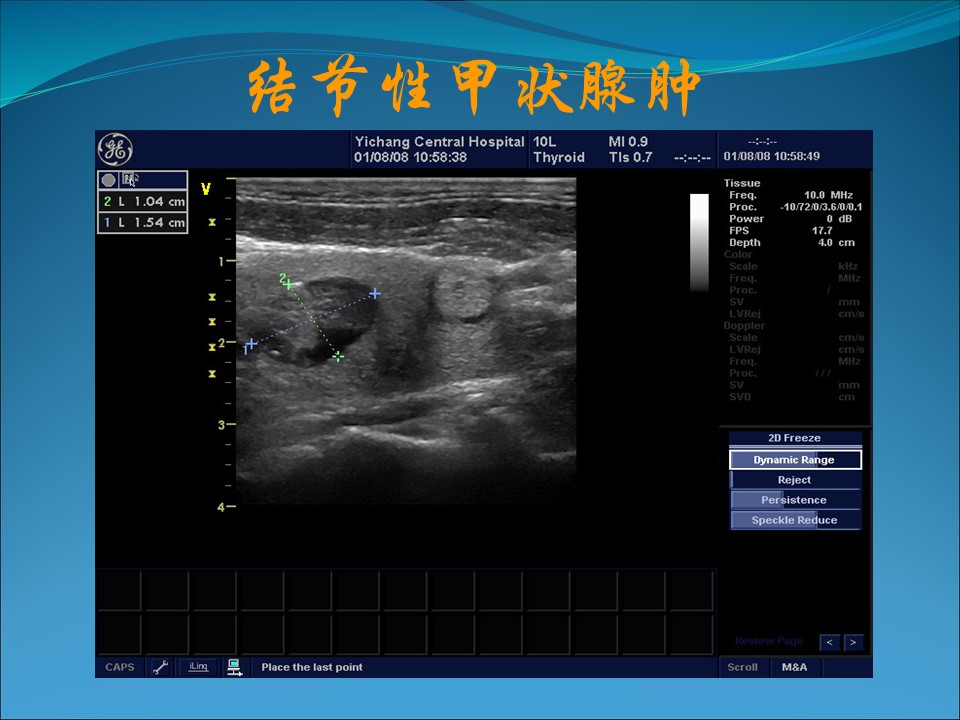Click the '01/08/08 10:58:49' timestamp
The image size is (960, 720).
(771, 156)
